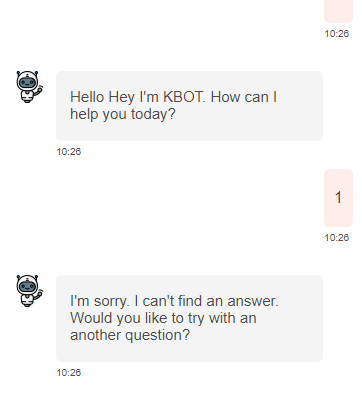Click the digit '1' in the user message

pyautogui.click(x=338, y=197)
